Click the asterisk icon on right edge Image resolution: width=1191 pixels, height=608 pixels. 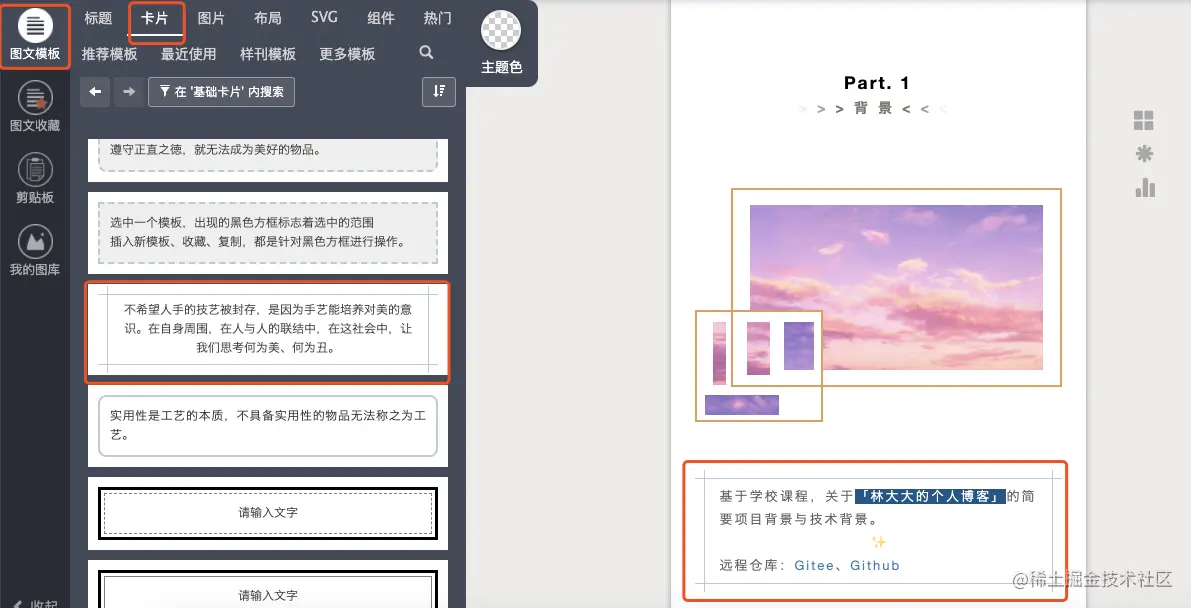click(x=1144, y=154)
